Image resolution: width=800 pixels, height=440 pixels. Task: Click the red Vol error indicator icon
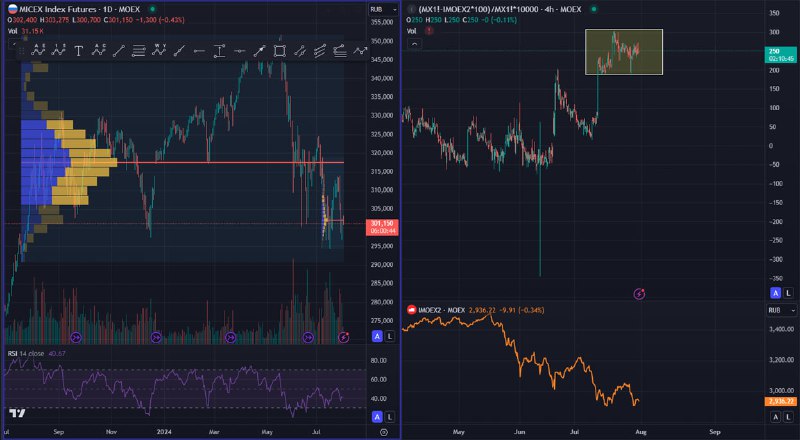[x=429, y=31]
